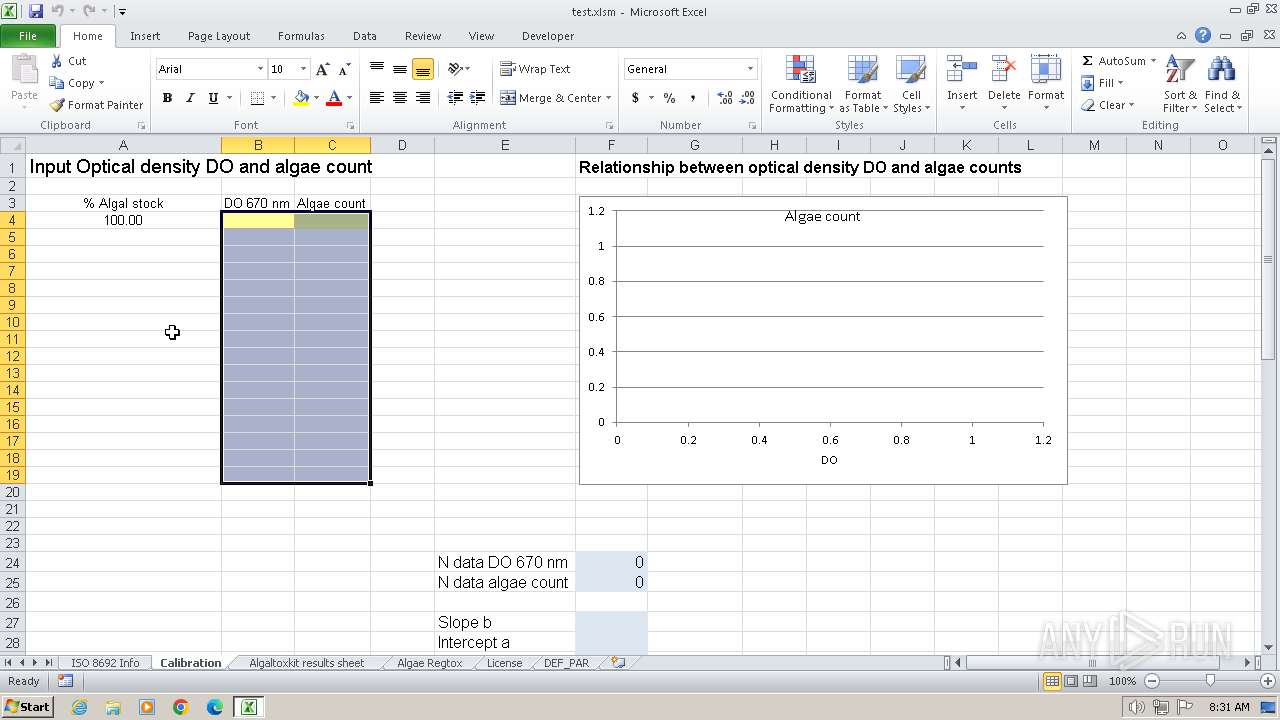Open the font size dropdown

pos(303,69)
